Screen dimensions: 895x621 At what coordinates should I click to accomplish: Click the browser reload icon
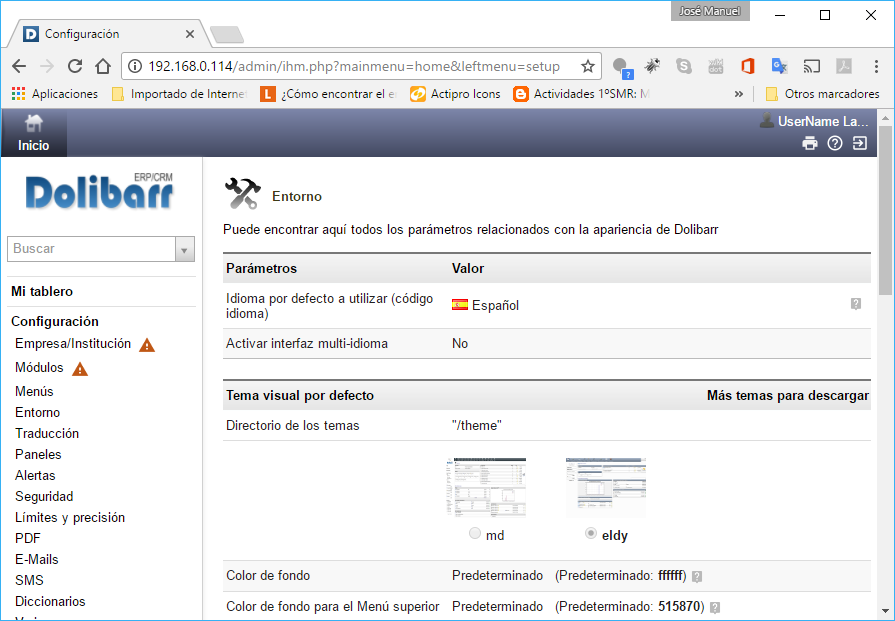click(75, 67)
